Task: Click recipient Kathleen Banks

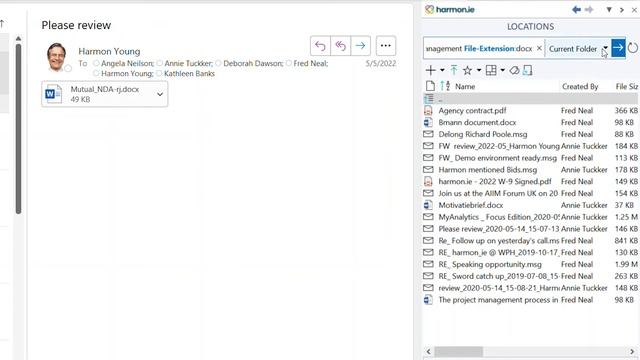Action: coord(189,73)
